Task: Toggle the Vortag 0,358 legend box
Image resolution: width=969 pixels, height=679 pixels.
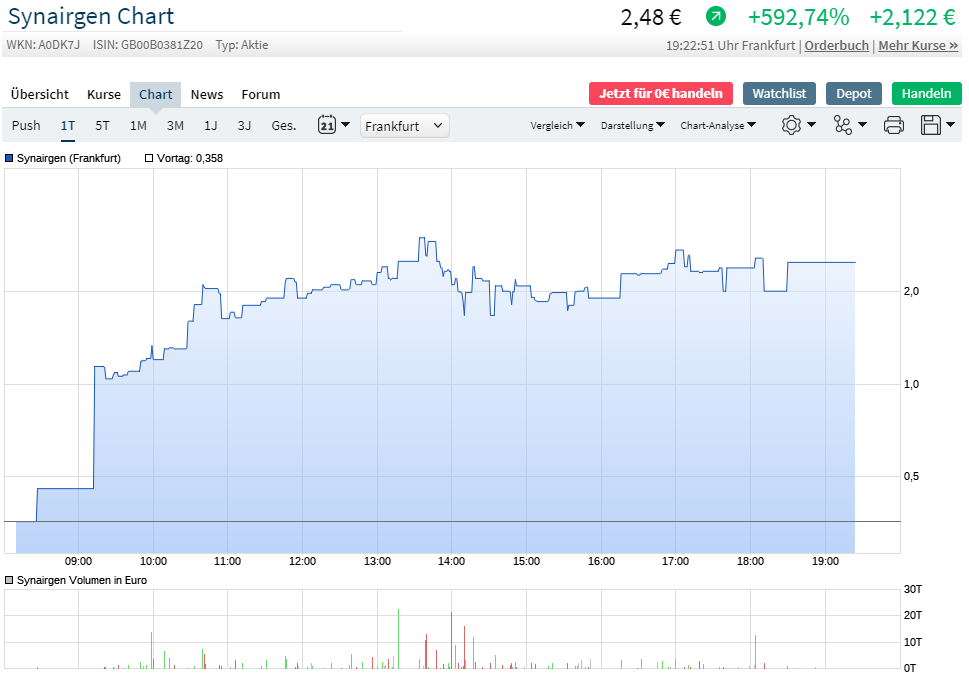Action: (x=149, y=158)
